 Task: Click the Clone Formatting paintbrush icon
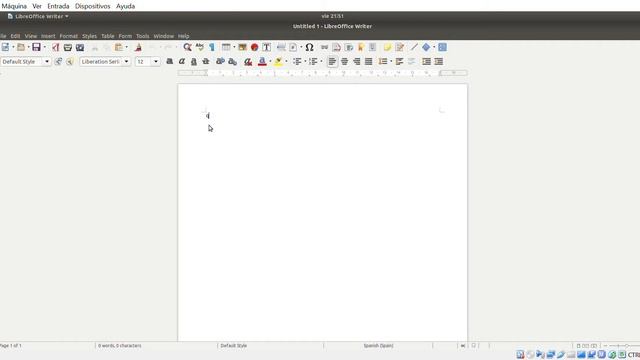[138, 47]
